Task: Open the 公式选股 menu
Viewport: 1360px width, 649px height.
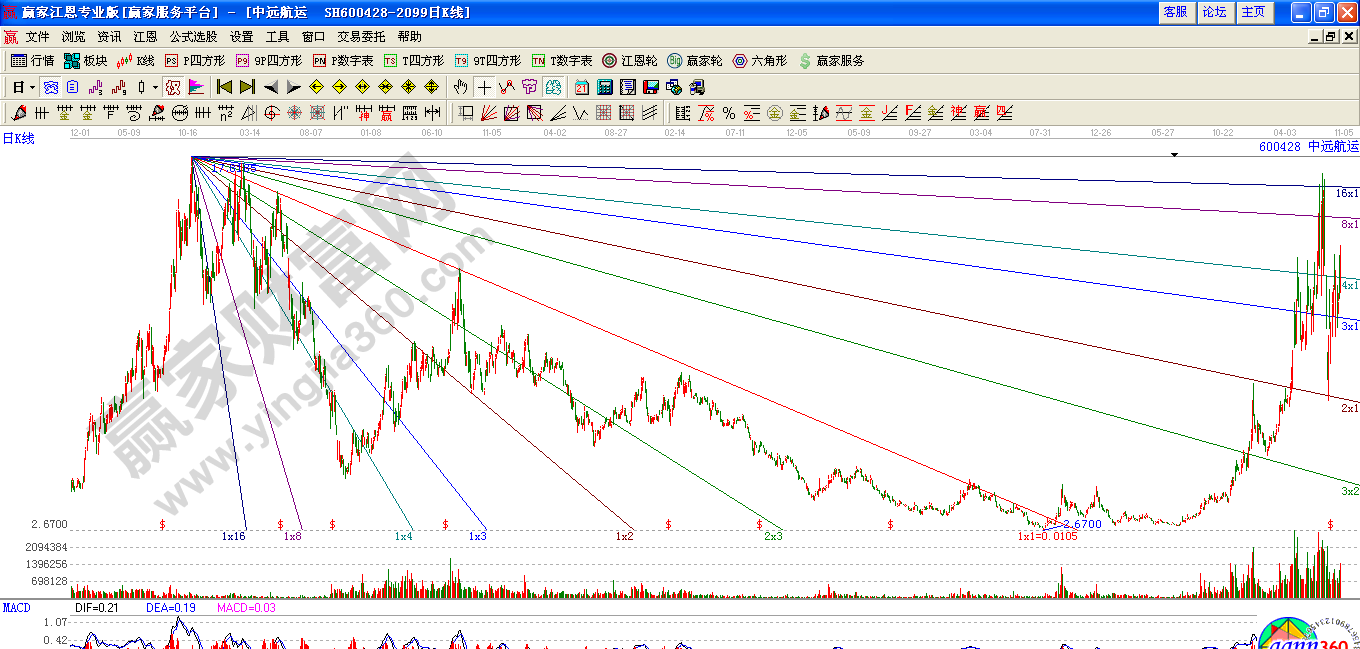Action: click(193, 36)
